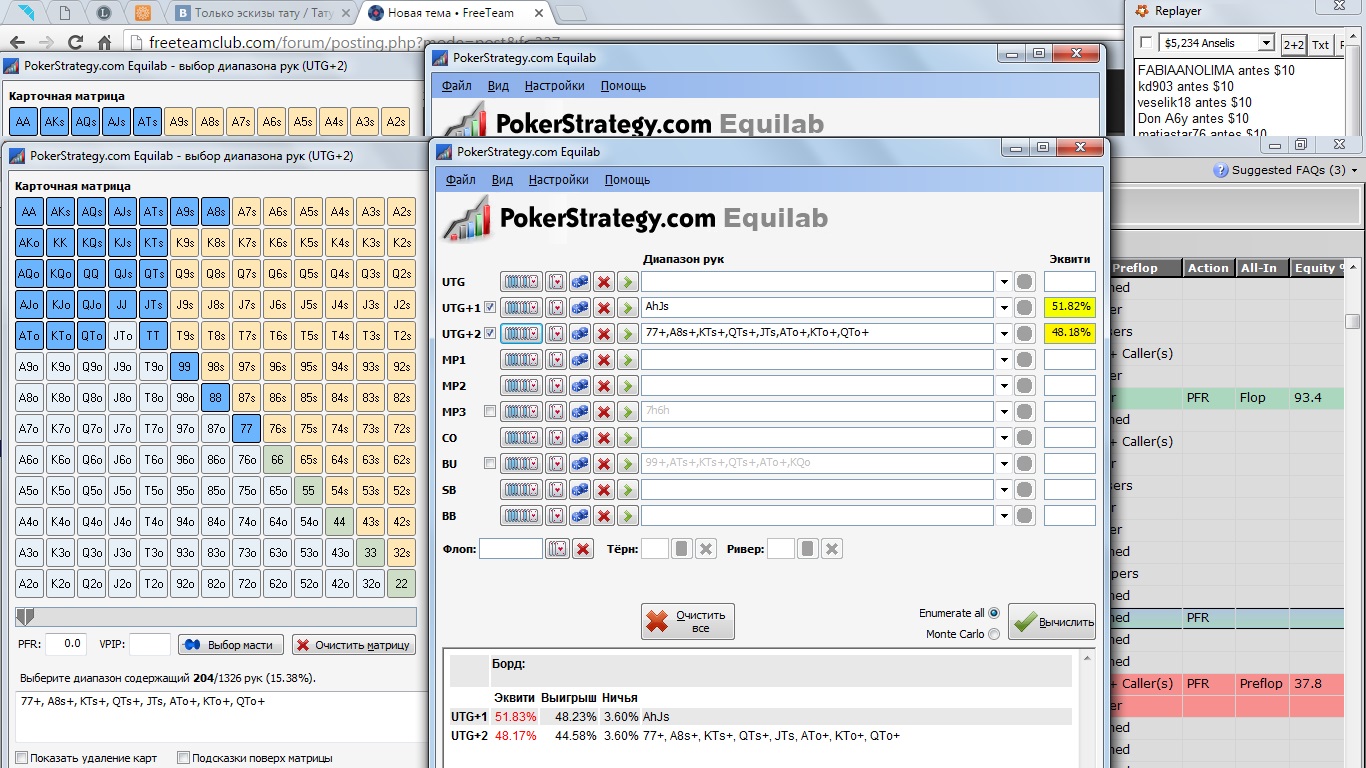Expand the BU range history dropdown
Image resolution: width=1366 pixels, height=768 pixels.
tap(1004, 464)
